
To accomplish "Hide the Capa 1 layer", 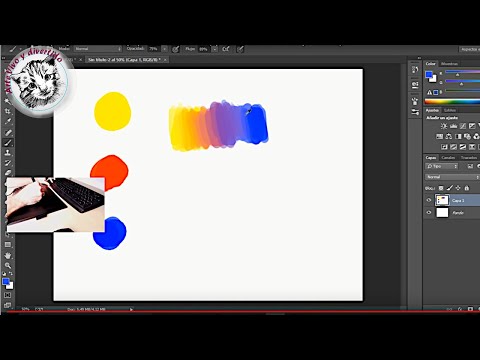I will pyautogui.click(x=429, y=200).
